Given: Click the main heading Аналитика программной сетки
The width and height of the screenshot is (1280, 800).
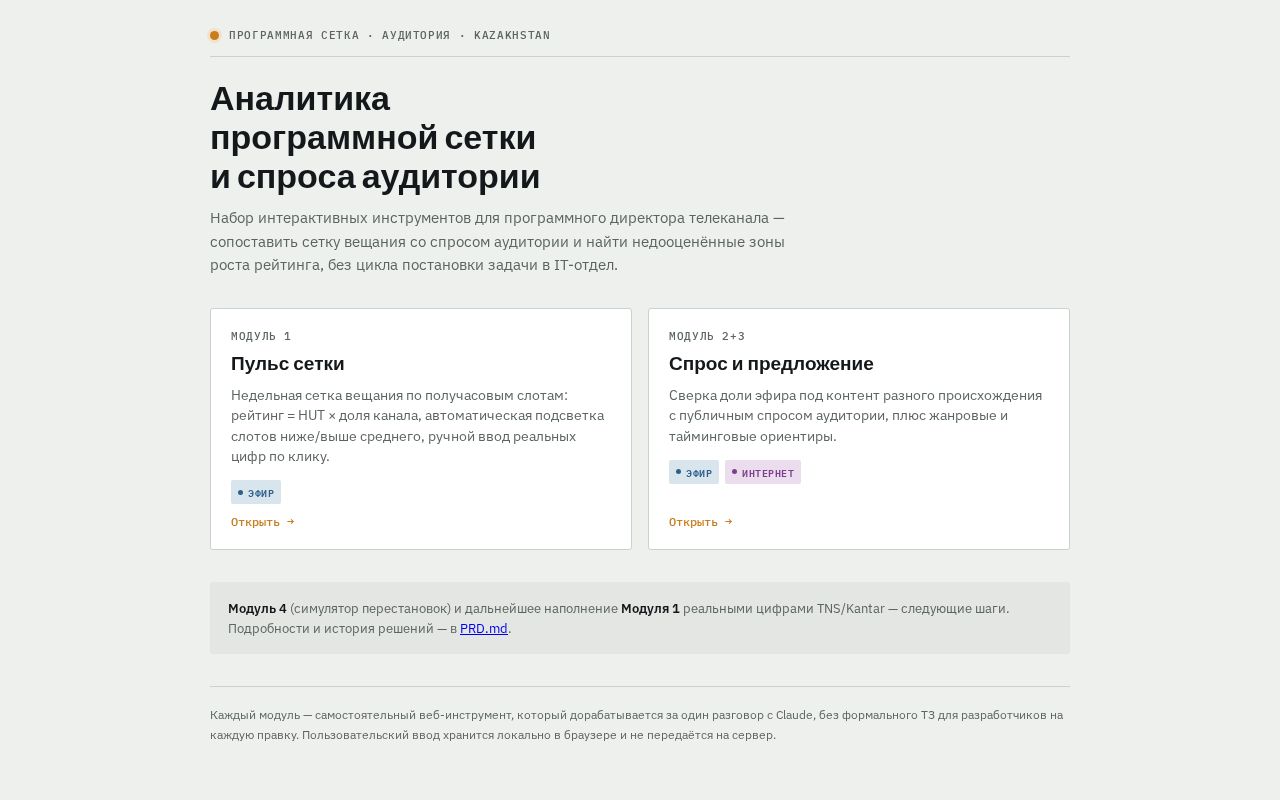Looking at the screenshot, I should tap(375, 138).
